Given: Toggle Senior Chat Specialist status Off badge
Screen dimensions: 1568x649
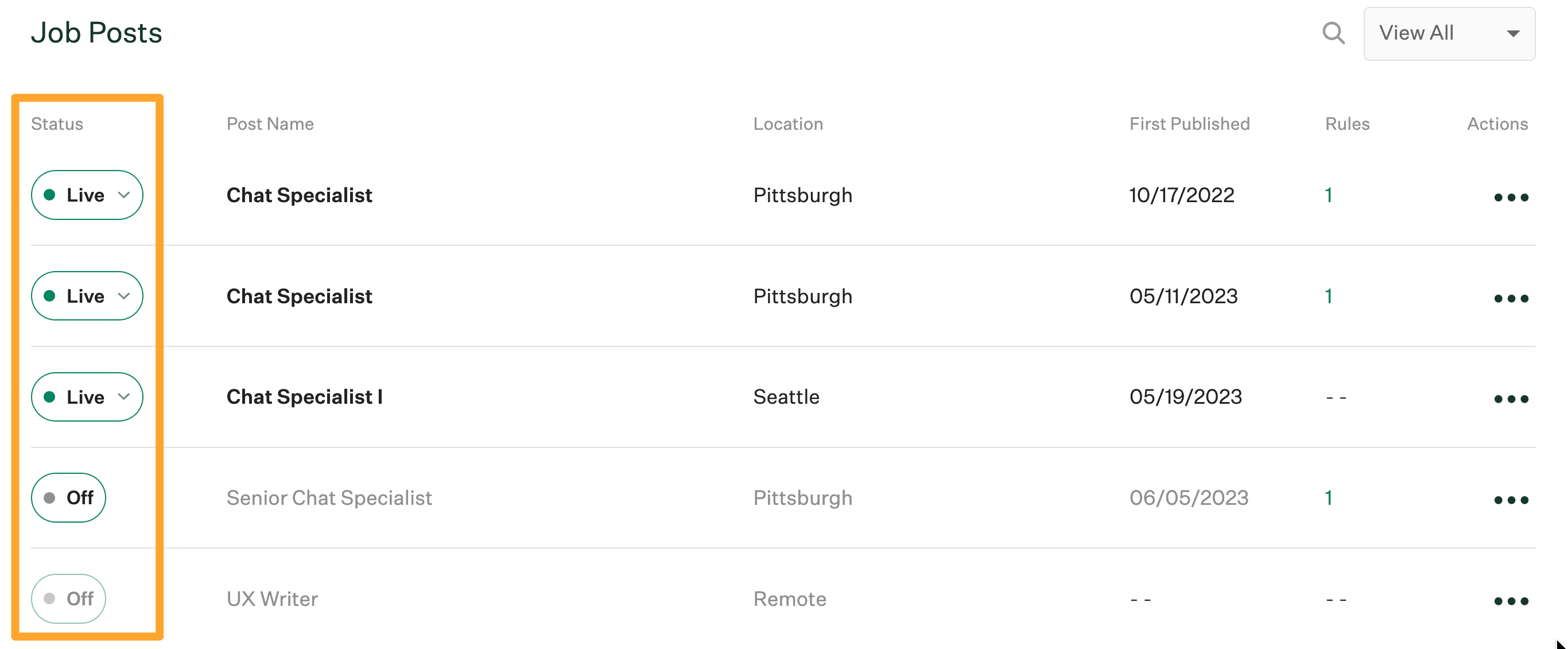Looking at the screenshot, I should pyautogui.click(x=68, y=497).
